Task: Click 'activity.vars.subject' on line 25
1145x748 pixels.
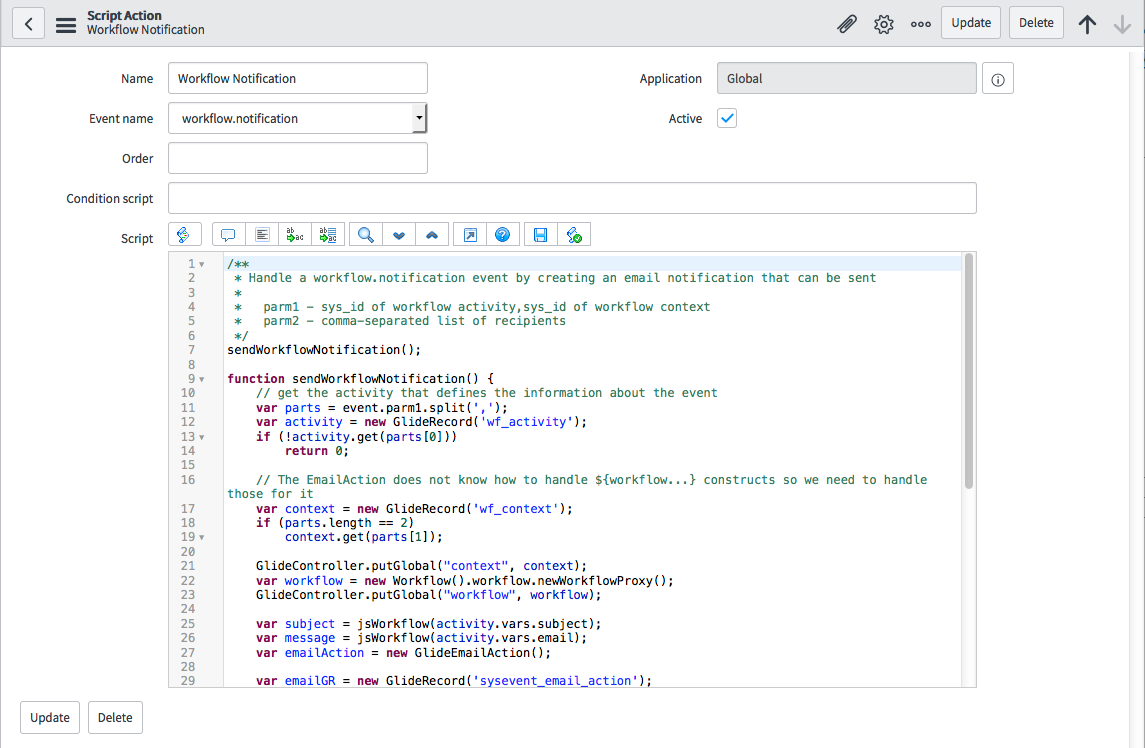Action: (512, 624)
